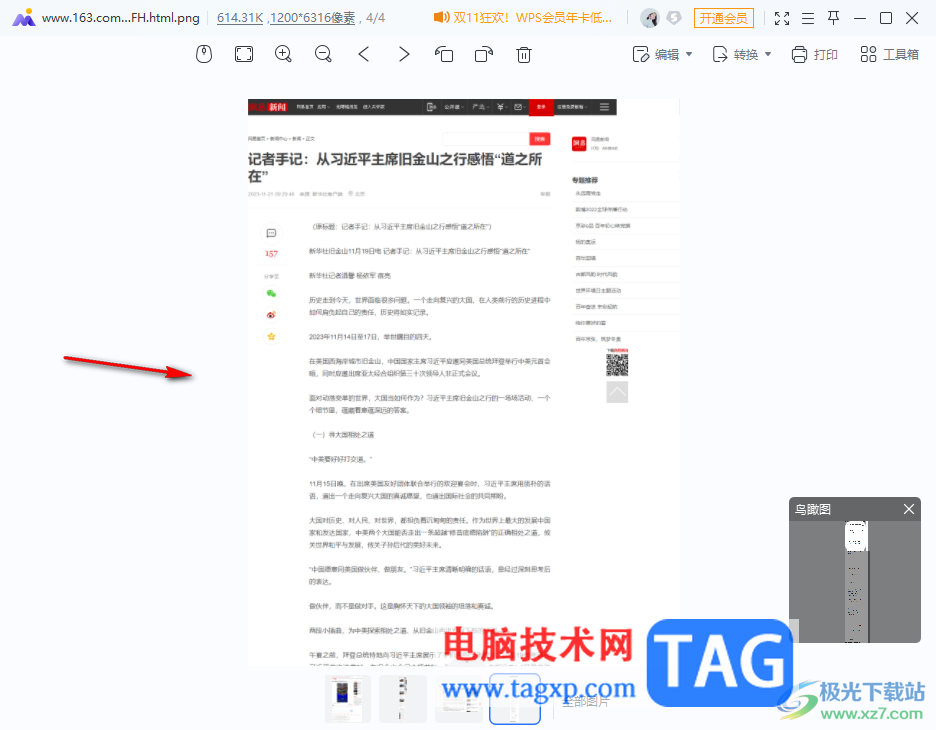Click the fit-to-window icon
The width and height of the screenshot is (936, 730).
tap(243, 54)
